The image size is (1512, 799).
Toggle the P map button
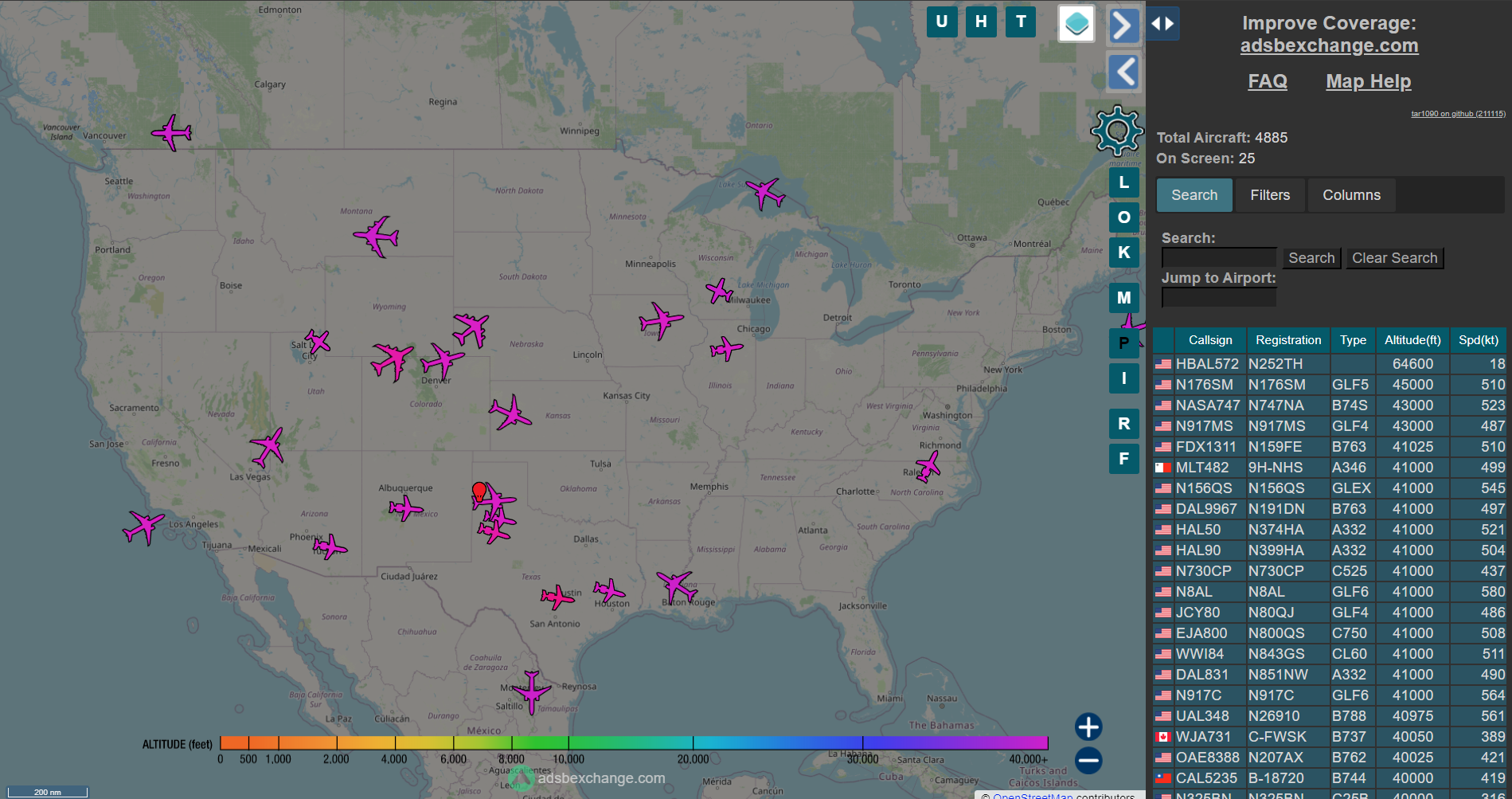click(x=1124, y=343)
